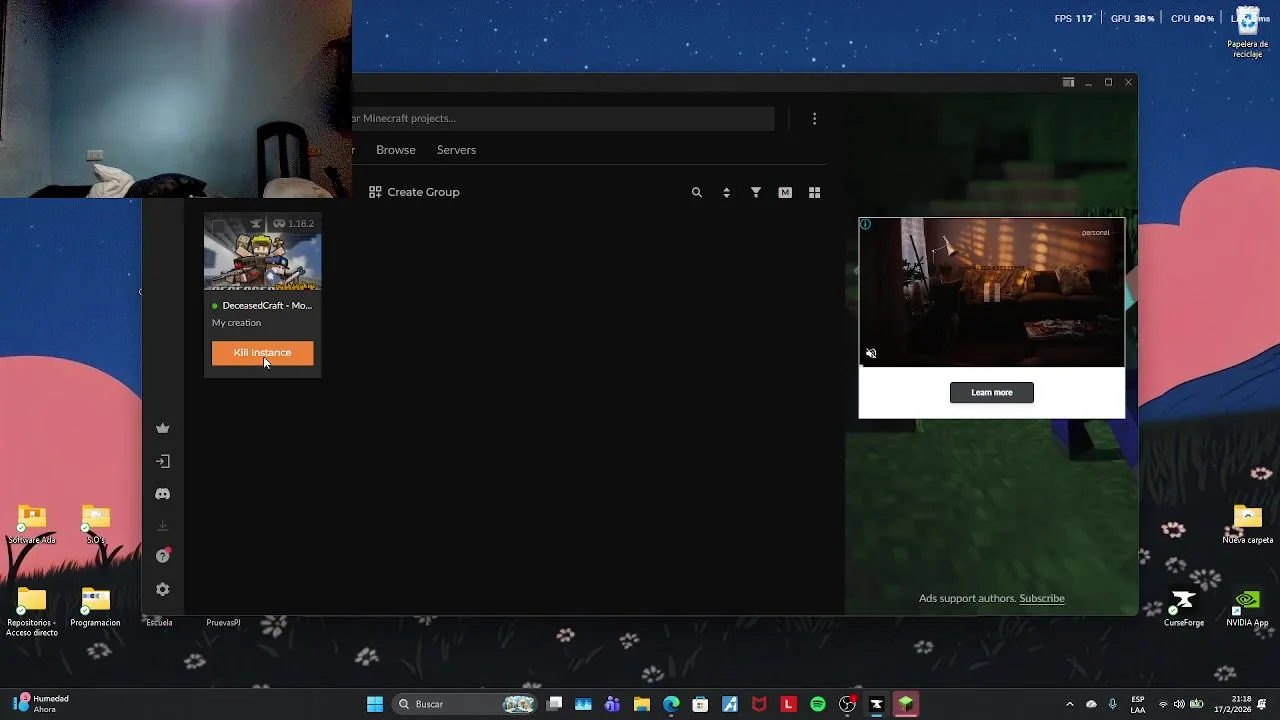Open volume tray control
Image resolution: width=1280 pixels, height=720 pixels.
[x=1179, y=704]
